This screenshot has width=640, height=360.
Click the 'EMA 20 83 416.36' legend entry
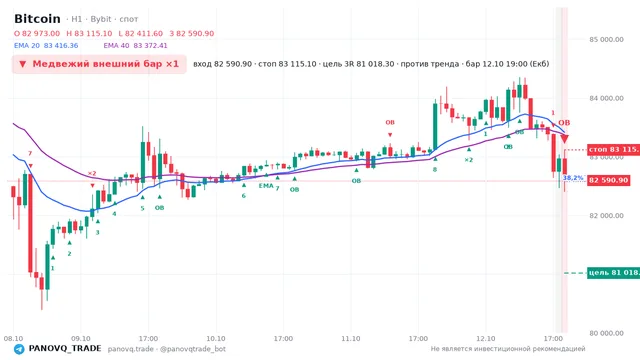click(46, 46)
